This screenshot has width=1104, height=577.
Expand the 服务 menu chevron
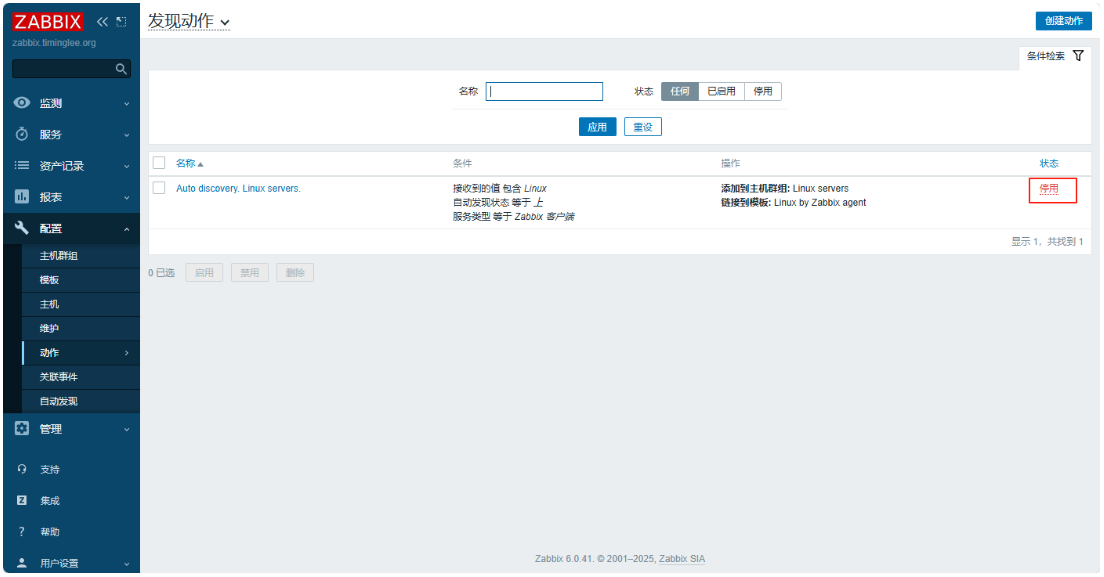tap(127, 134)
